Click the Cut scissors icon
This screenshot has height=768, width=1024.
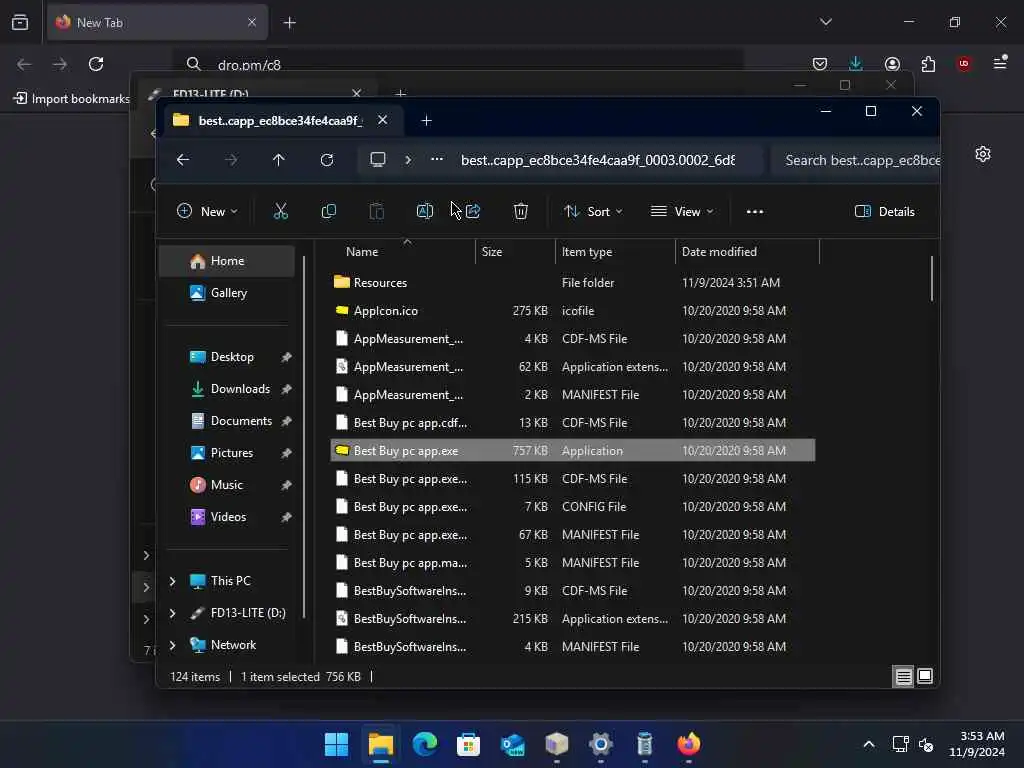coord(280,211)
